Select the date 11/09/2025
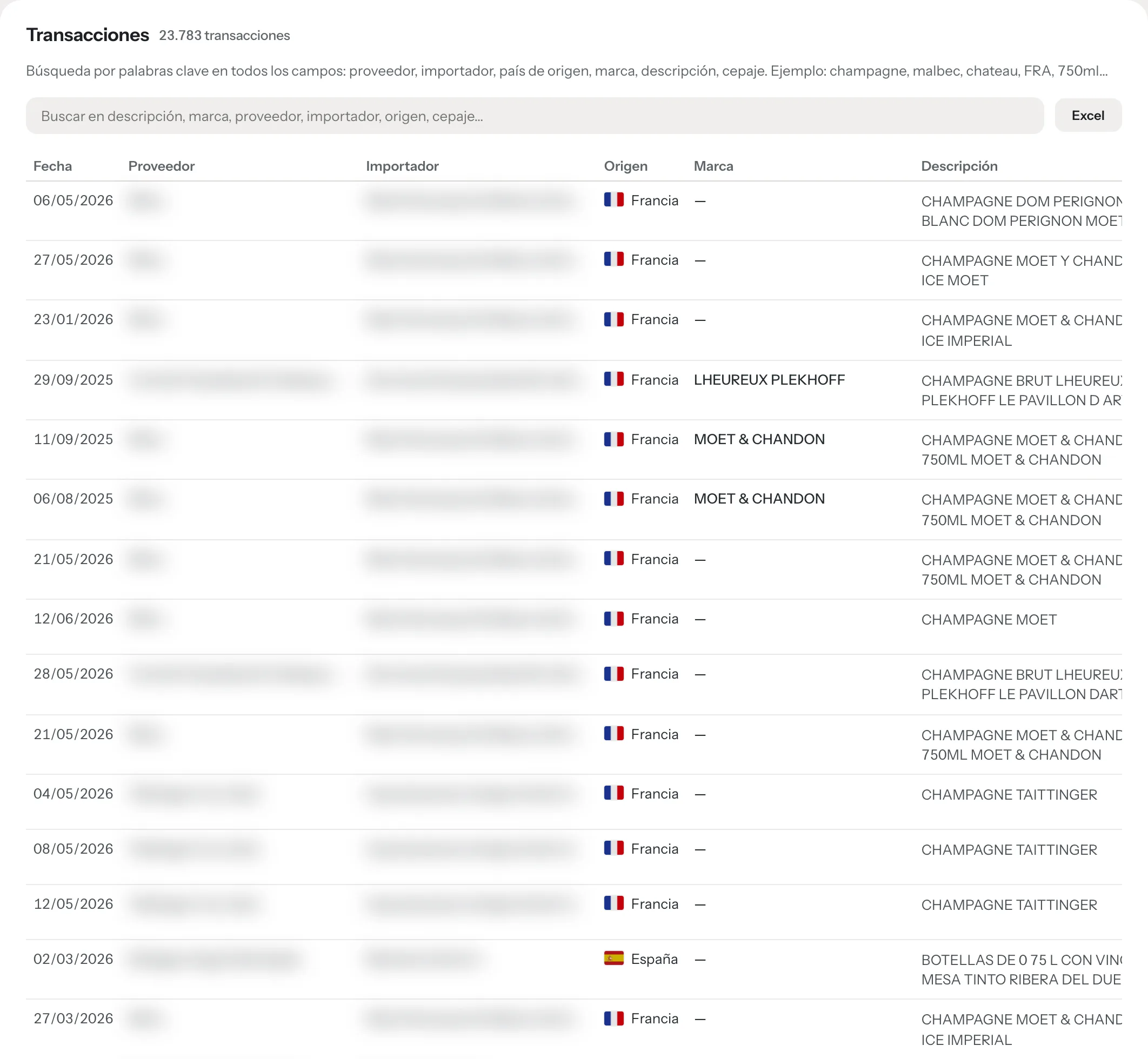Screen dimensions: 1148x1059 (x=74, y=439)
